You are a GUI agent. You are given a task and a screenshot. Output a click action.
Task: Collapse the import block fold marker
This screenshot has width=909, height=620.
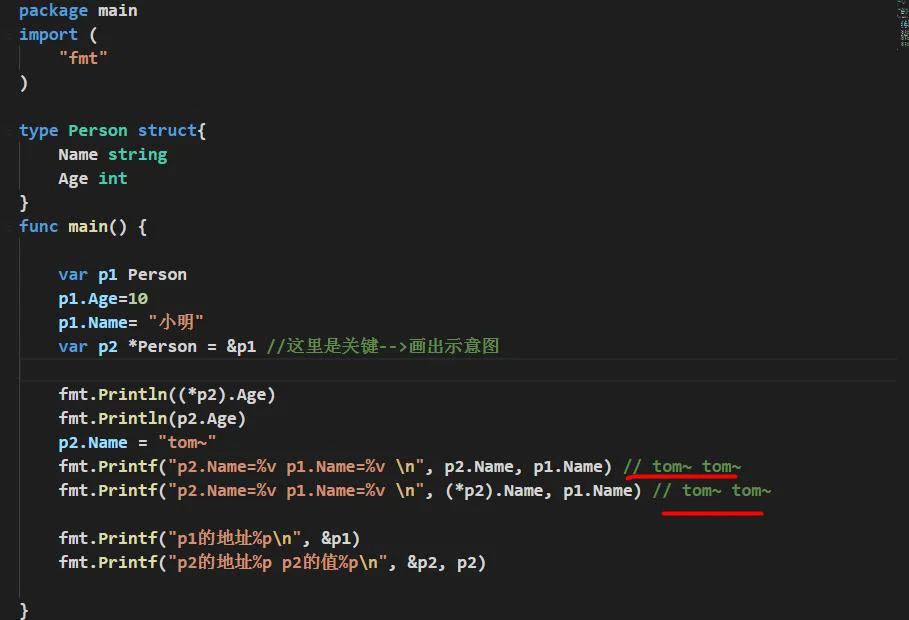pyautogui.click(x=9, y=35)
